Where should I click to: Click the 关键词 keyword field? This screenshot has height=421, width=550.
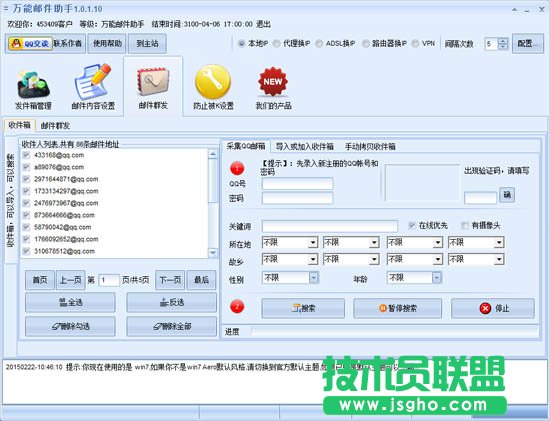[330, 226]
